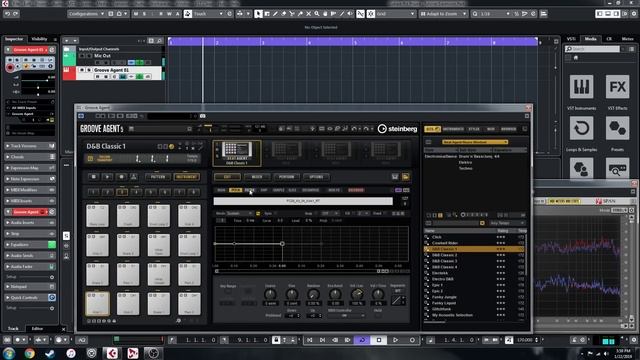The image size is (640, 360).
Task: Open the Configurations dropdown
Action: pos(86,14)
